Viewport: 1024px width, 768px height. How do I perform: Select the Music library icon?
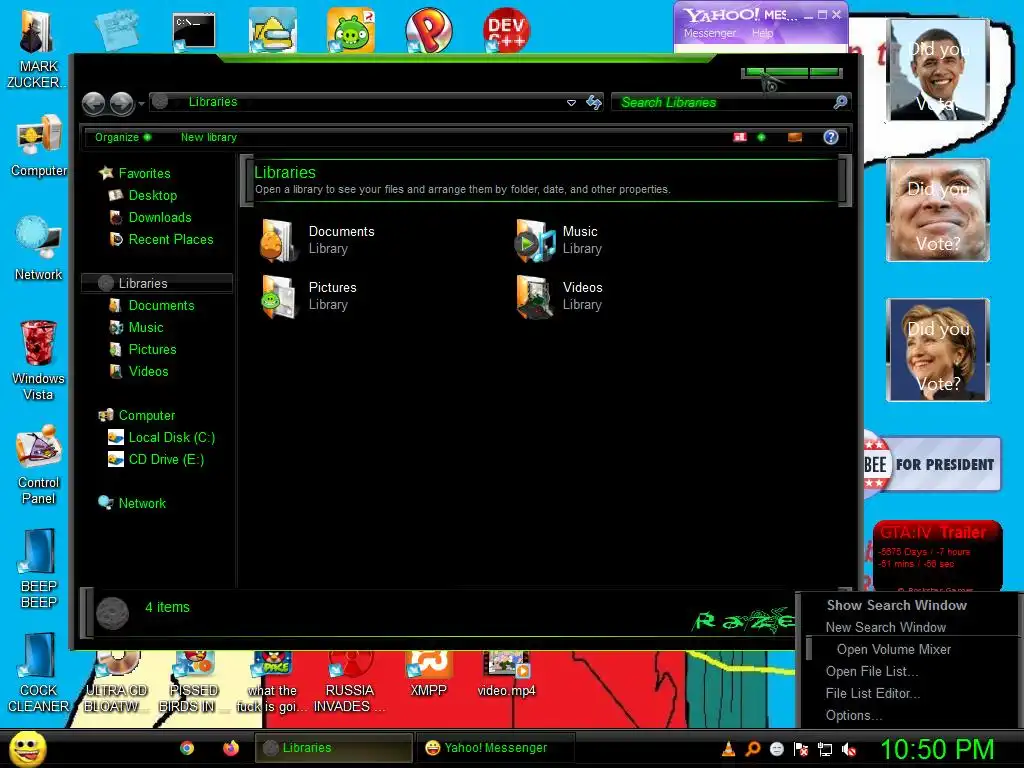(x=534, y=240)
